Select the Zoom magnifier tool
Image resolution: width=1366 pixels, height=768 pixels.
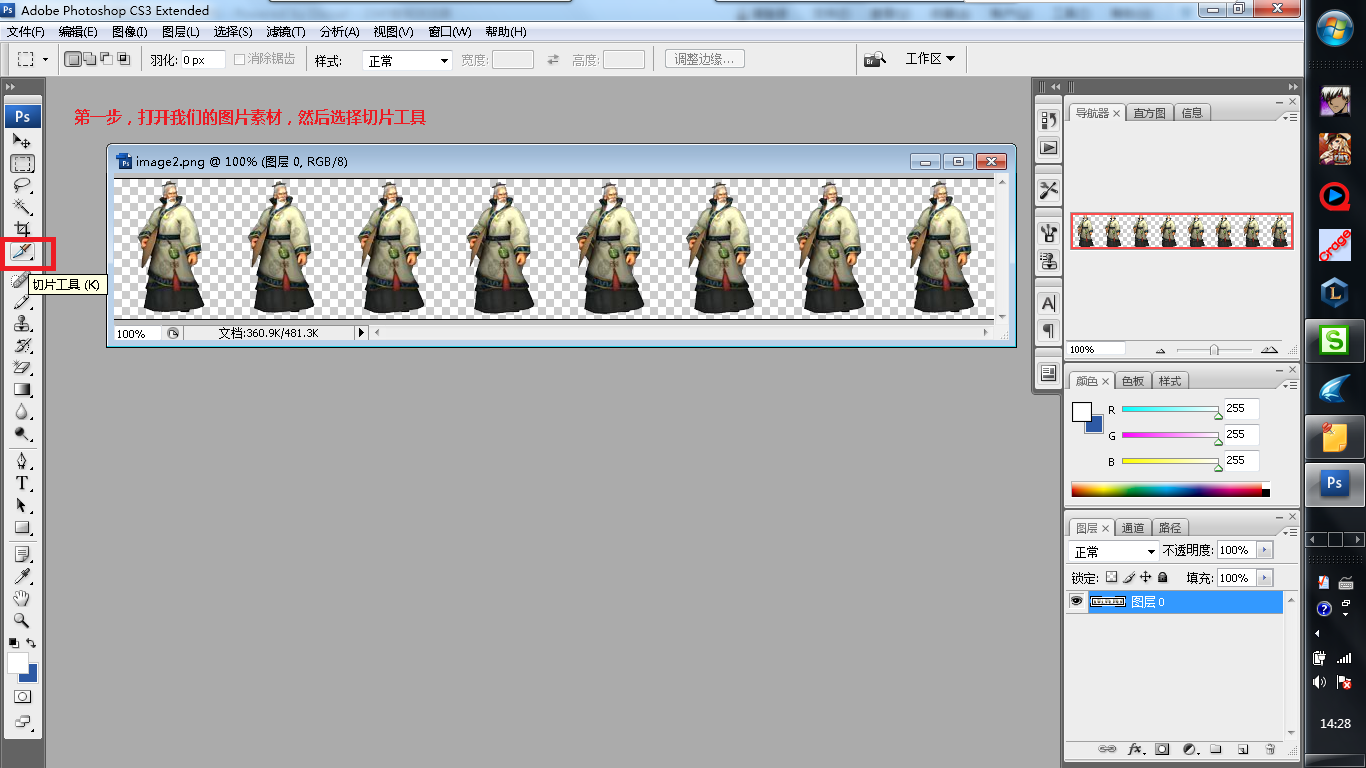pyautogui.click(x=22, y=621)
